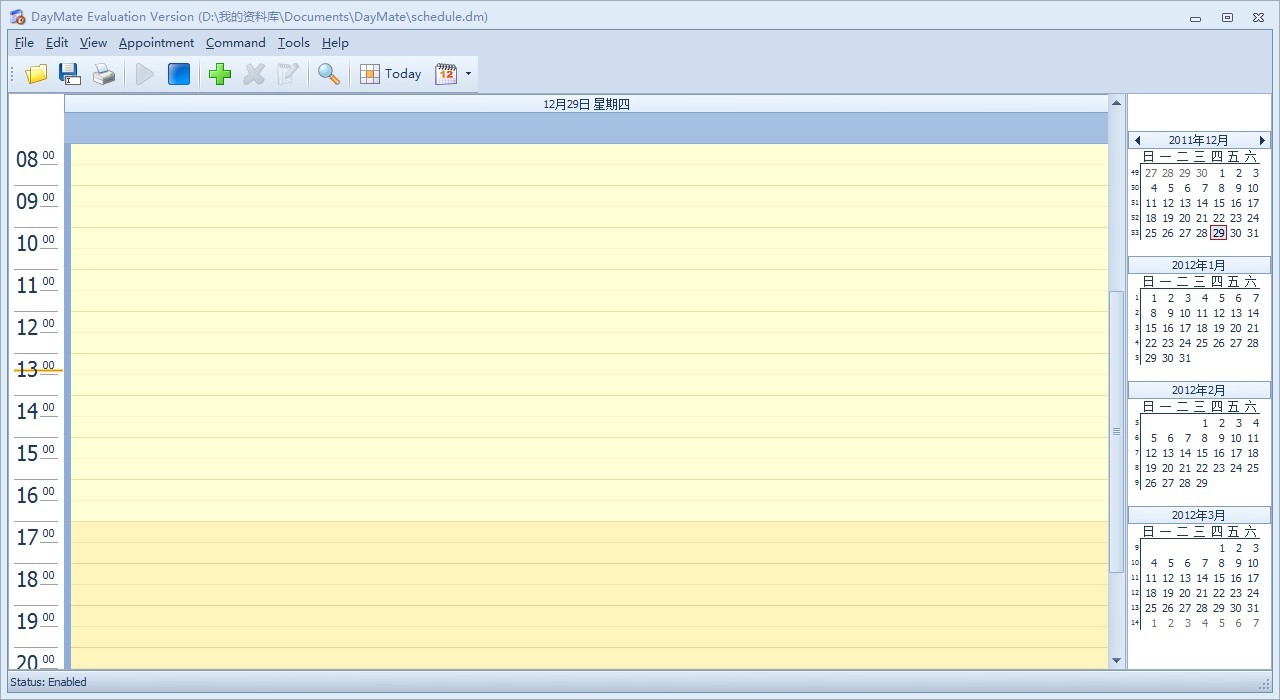Image resolution: width=1280 pixels, height=700 pixels.
Task: Go to next month in mini calendar
Action: point(1262,141)
